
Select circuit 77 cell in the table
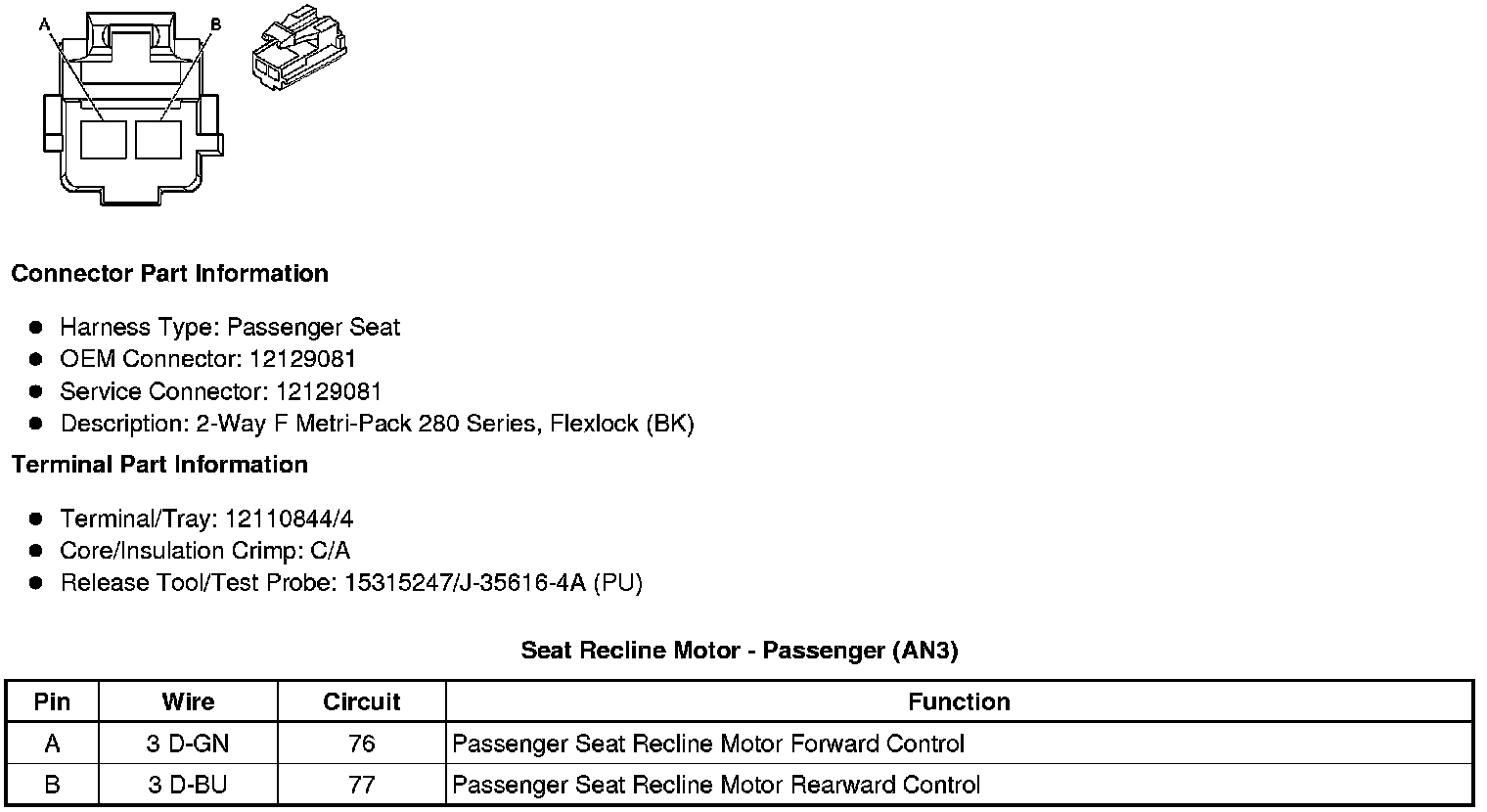361,785
